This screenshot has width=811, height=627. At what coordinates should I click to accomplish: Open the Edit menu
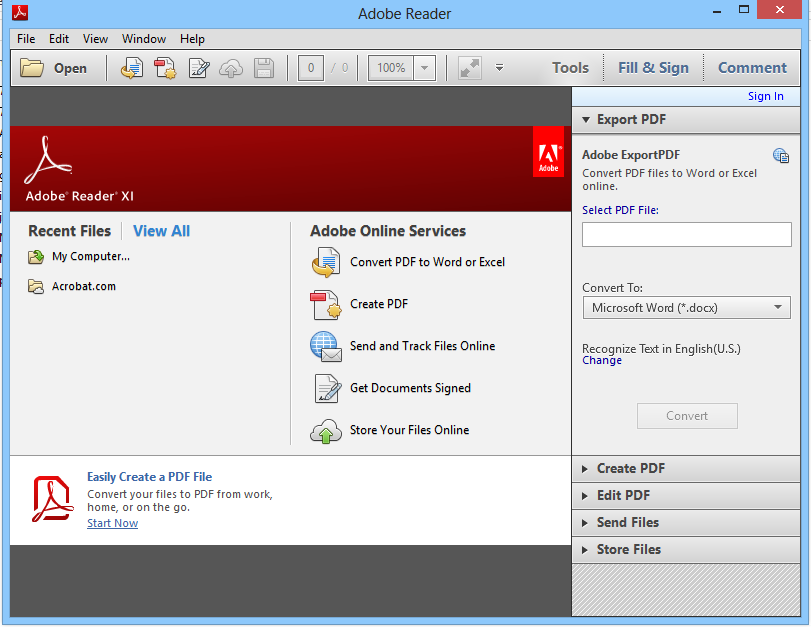59,39
